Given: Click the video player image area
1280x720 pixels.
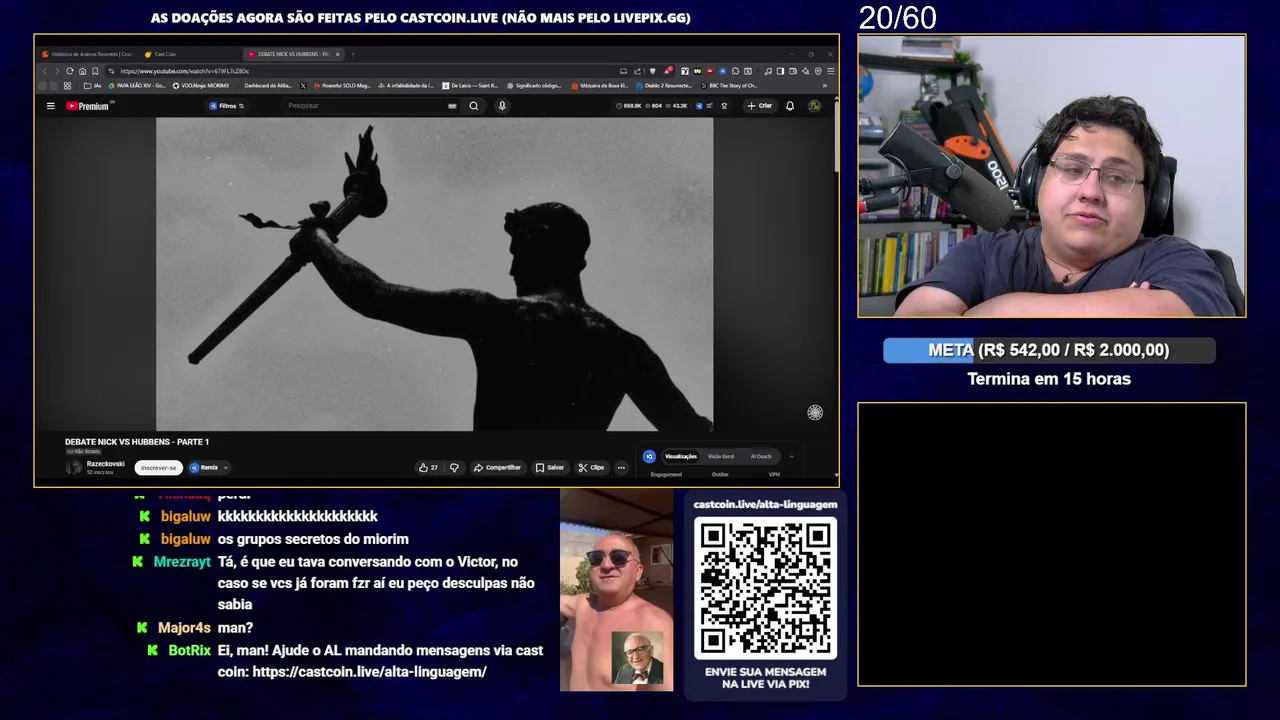Looking at the screenshot, I should [x=434, y=274].
